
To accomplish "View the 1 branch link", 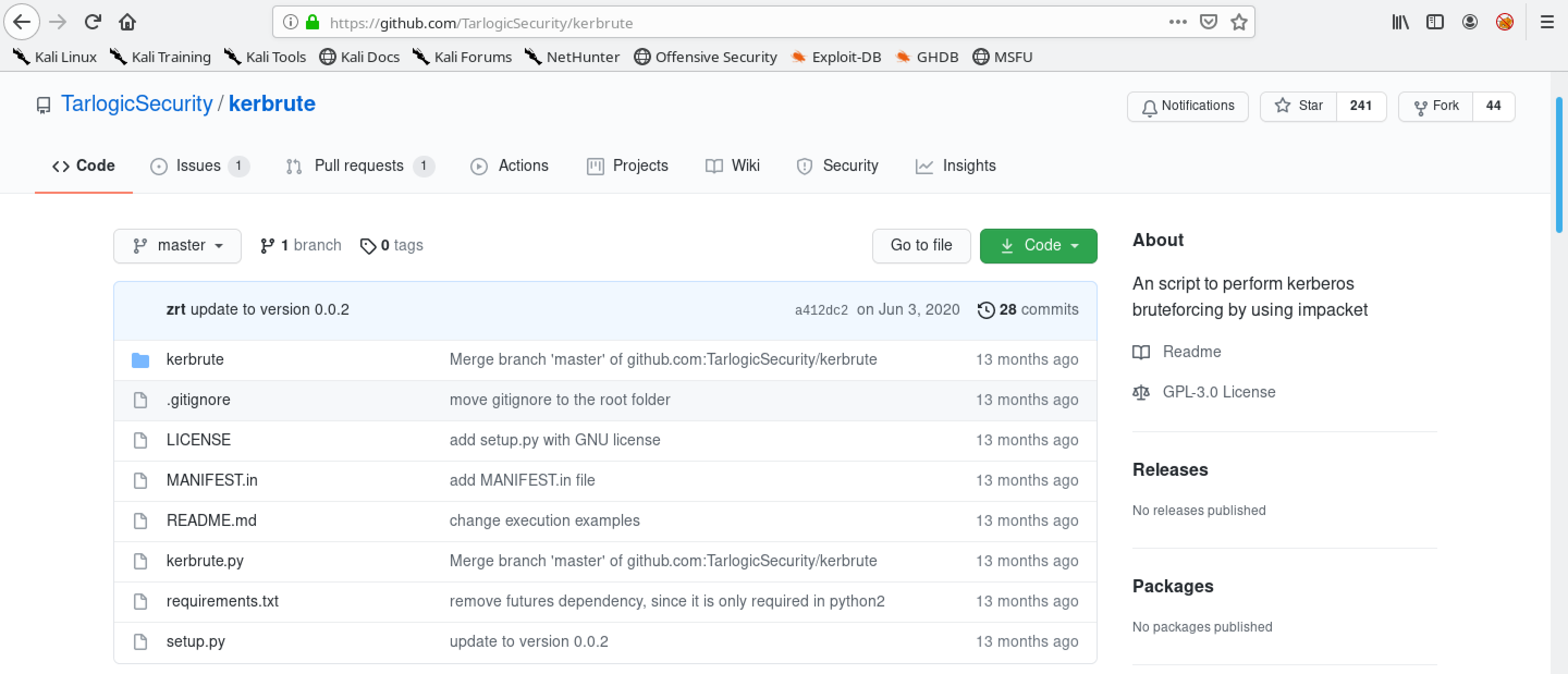I will click(x=301, y=246).
